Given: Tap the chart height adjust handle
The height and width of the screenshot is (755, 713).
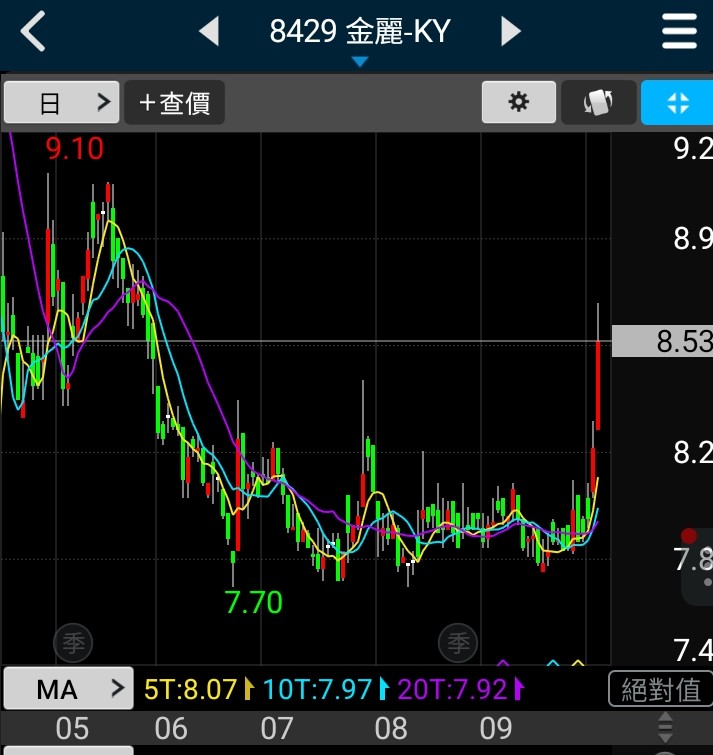Looking at the screenshot, I should coord(665,727).
